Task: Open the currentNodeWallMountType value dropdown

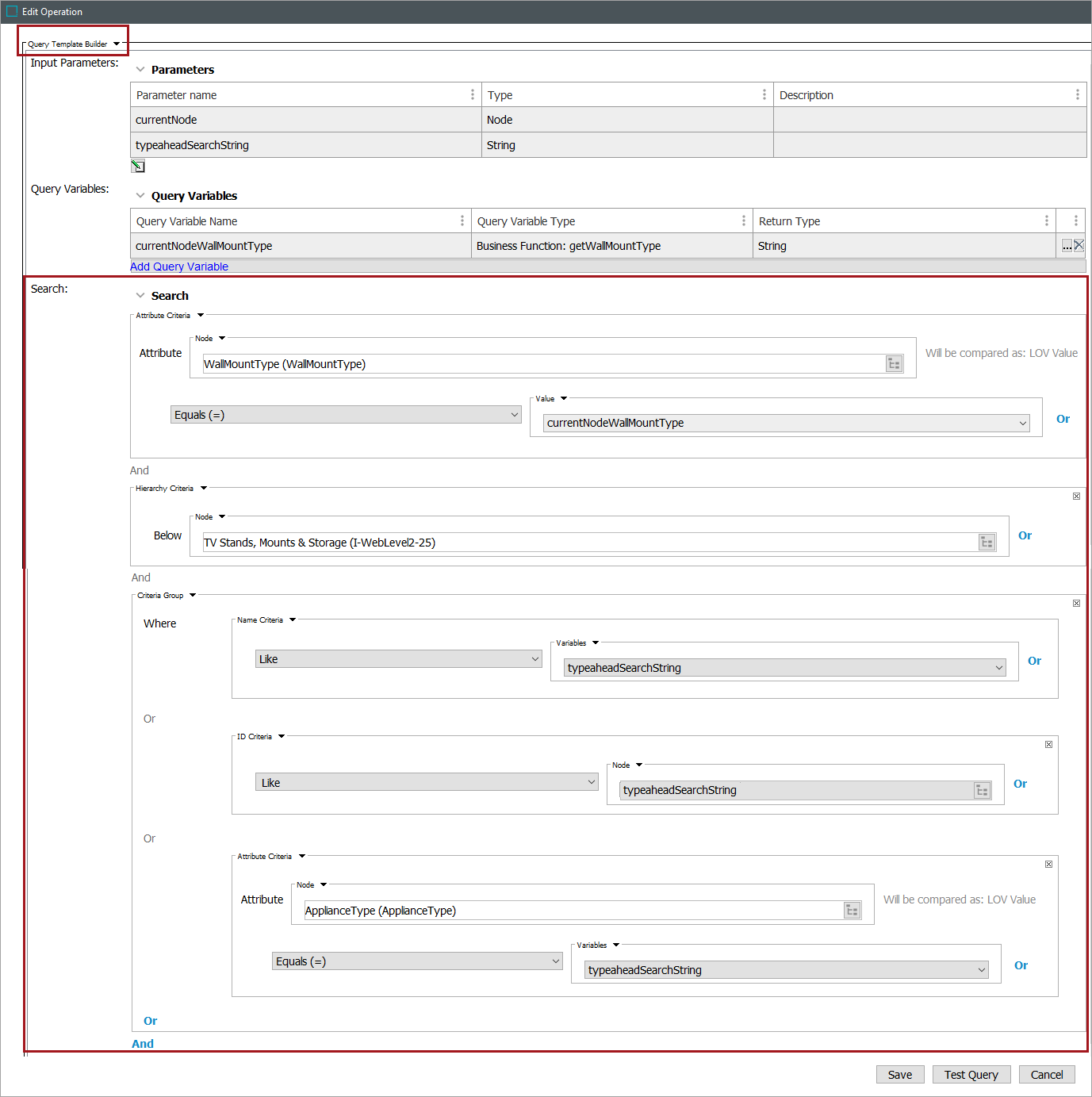Action: pyautogui.click(x=786, y=423)
